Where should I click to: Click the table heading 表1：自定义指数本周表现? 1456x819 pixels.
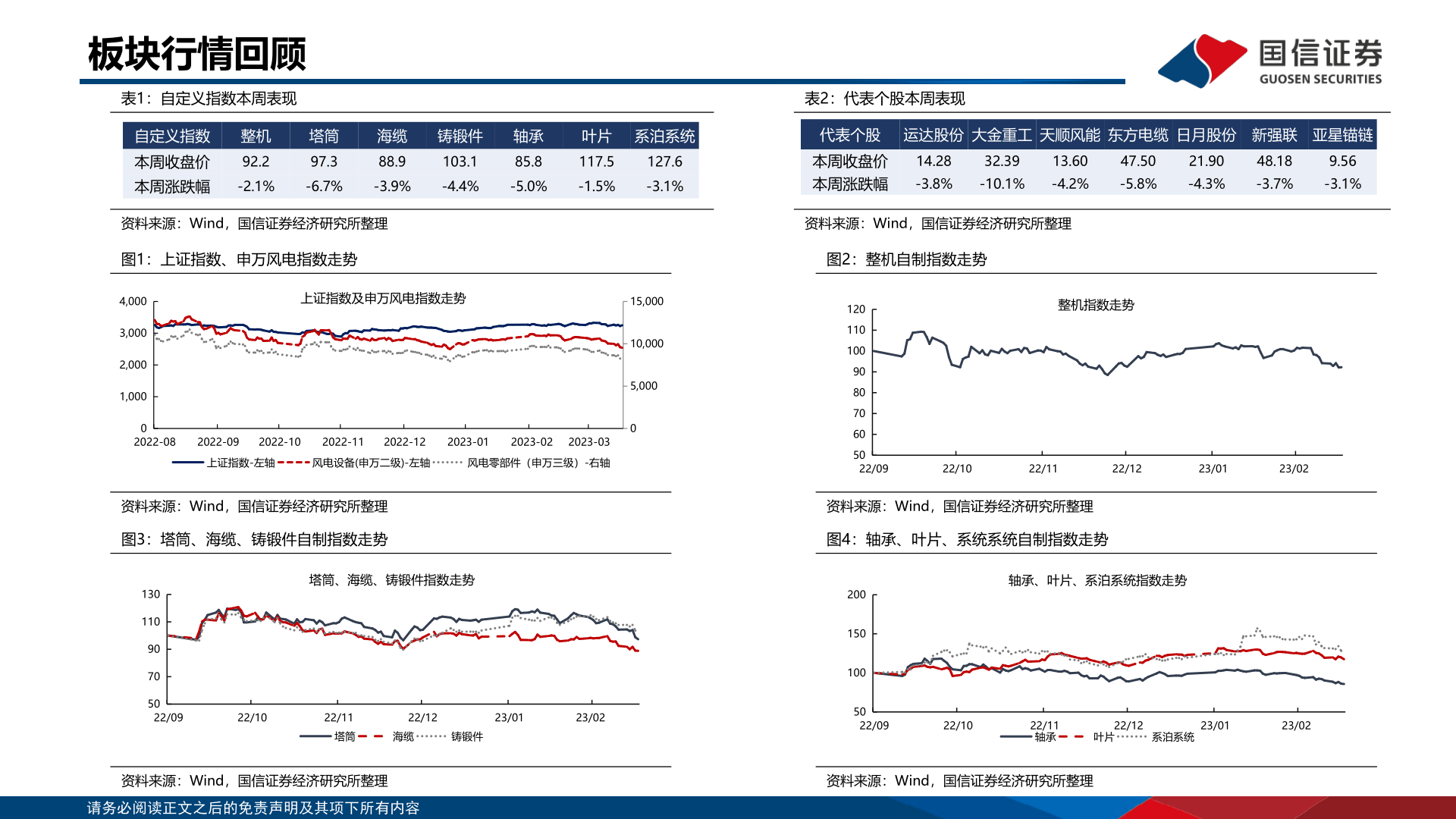(x=209, y=99)
